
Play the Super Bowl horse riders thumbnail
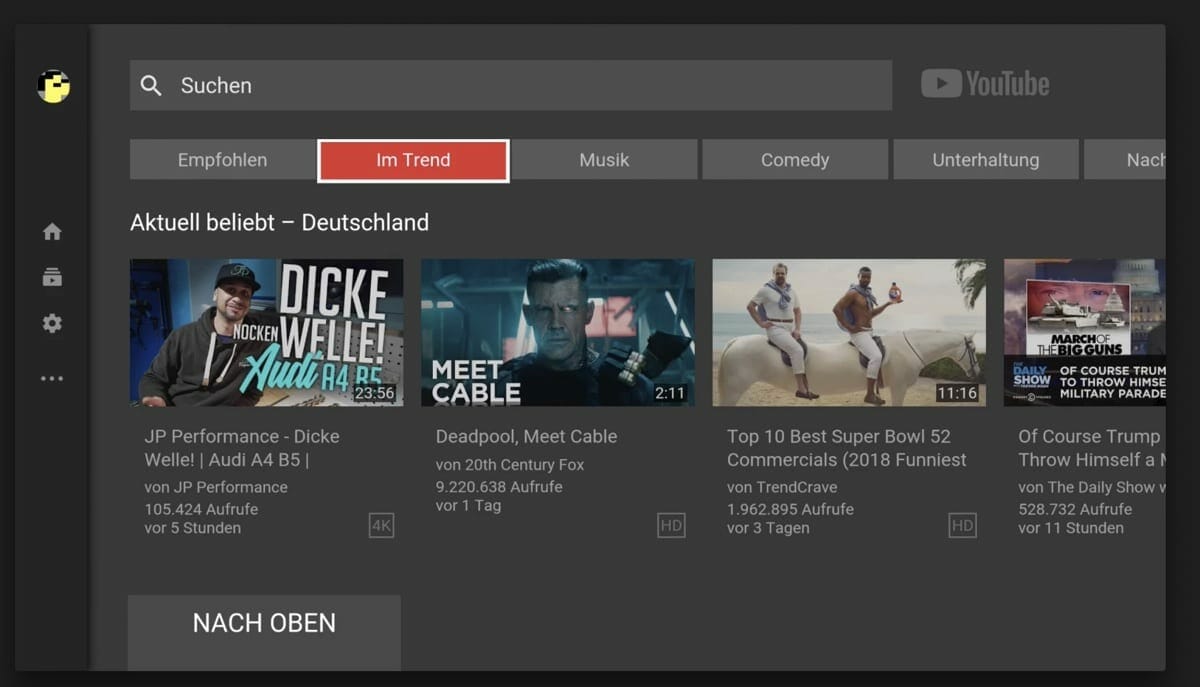849,333
